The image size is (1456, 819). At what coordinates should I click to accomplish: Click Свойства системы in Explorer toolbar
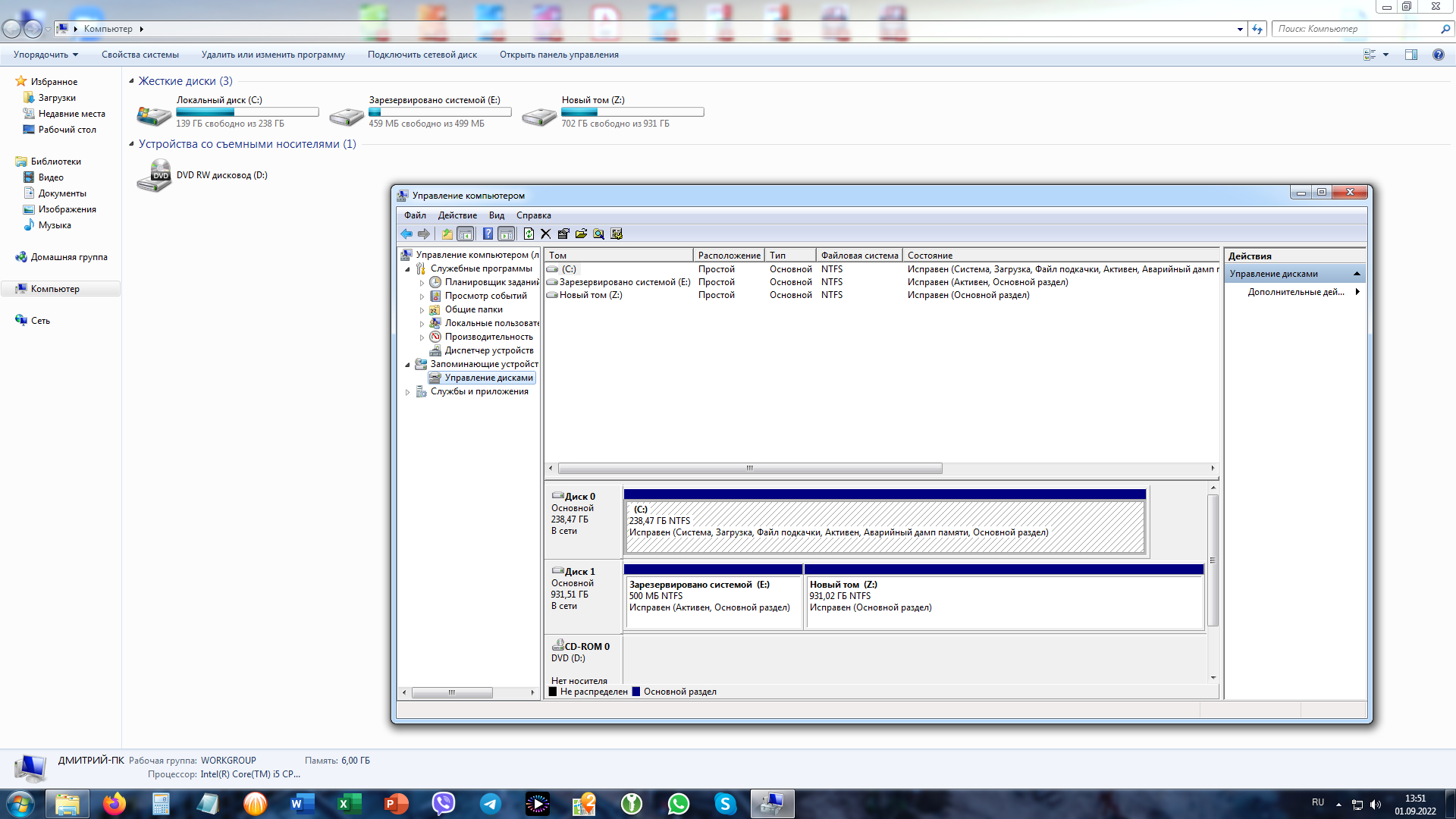coord(140,55)
